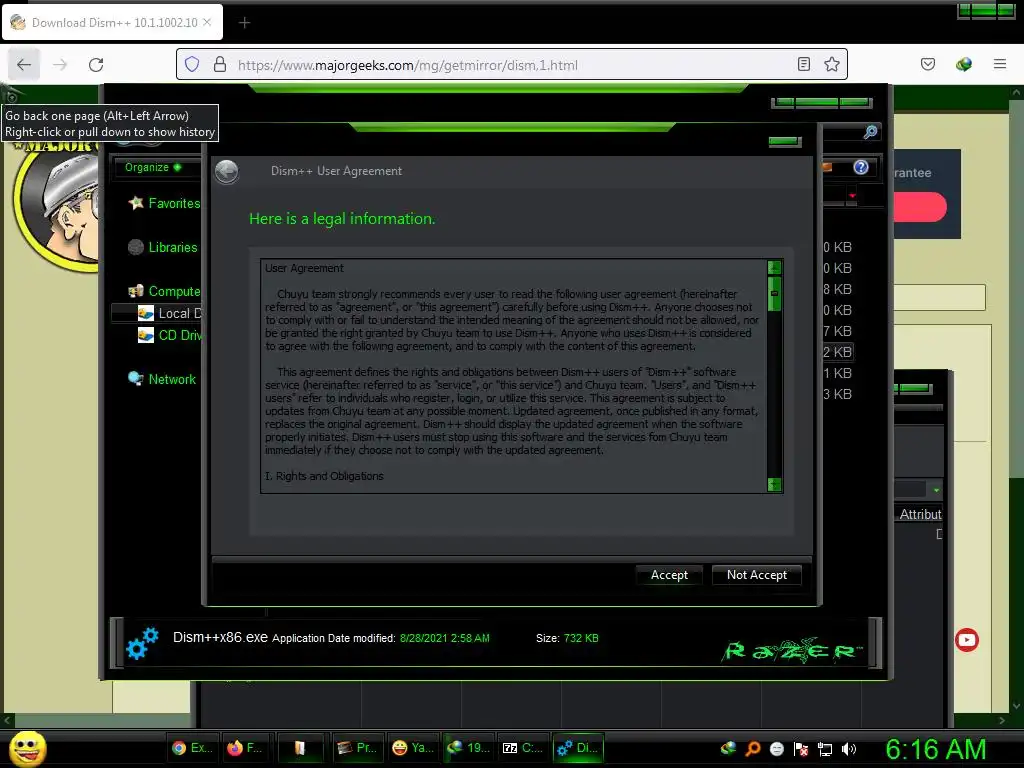
Task: Reload the MajorGeeks page
Action: 96,64
